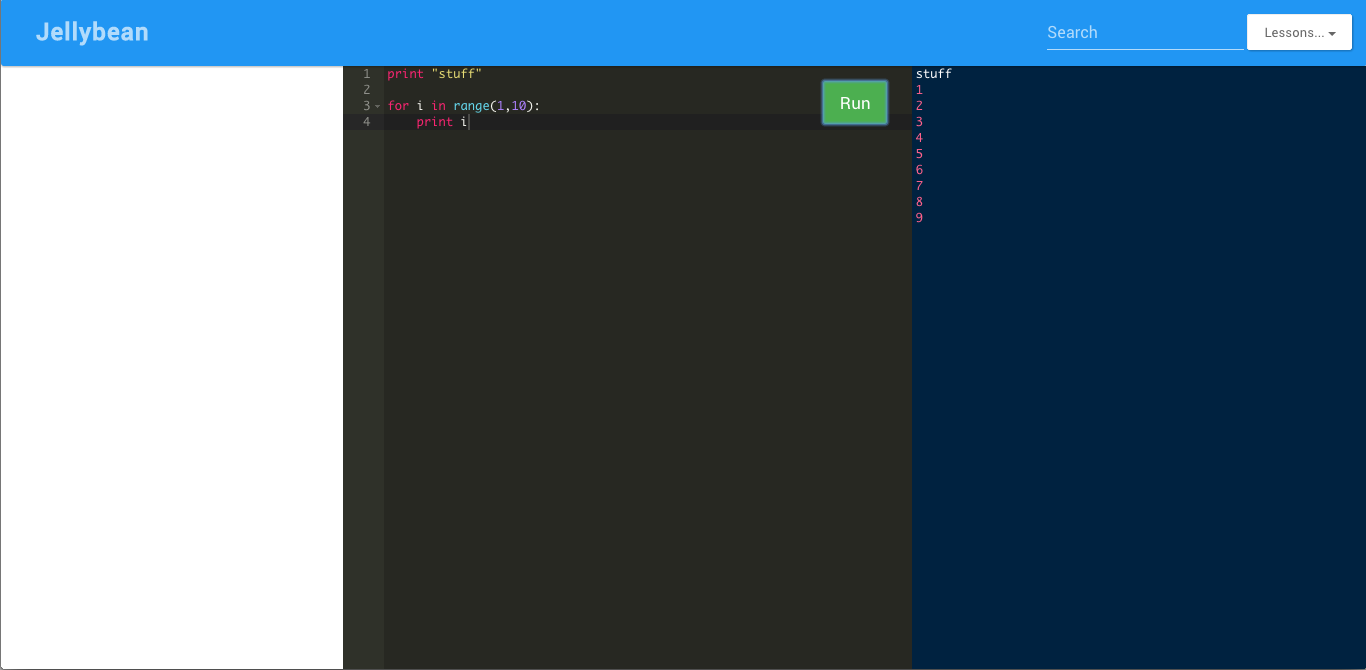Focus the Search input field
This screenshot has height=670, width=1366.
pos(1145,32)
